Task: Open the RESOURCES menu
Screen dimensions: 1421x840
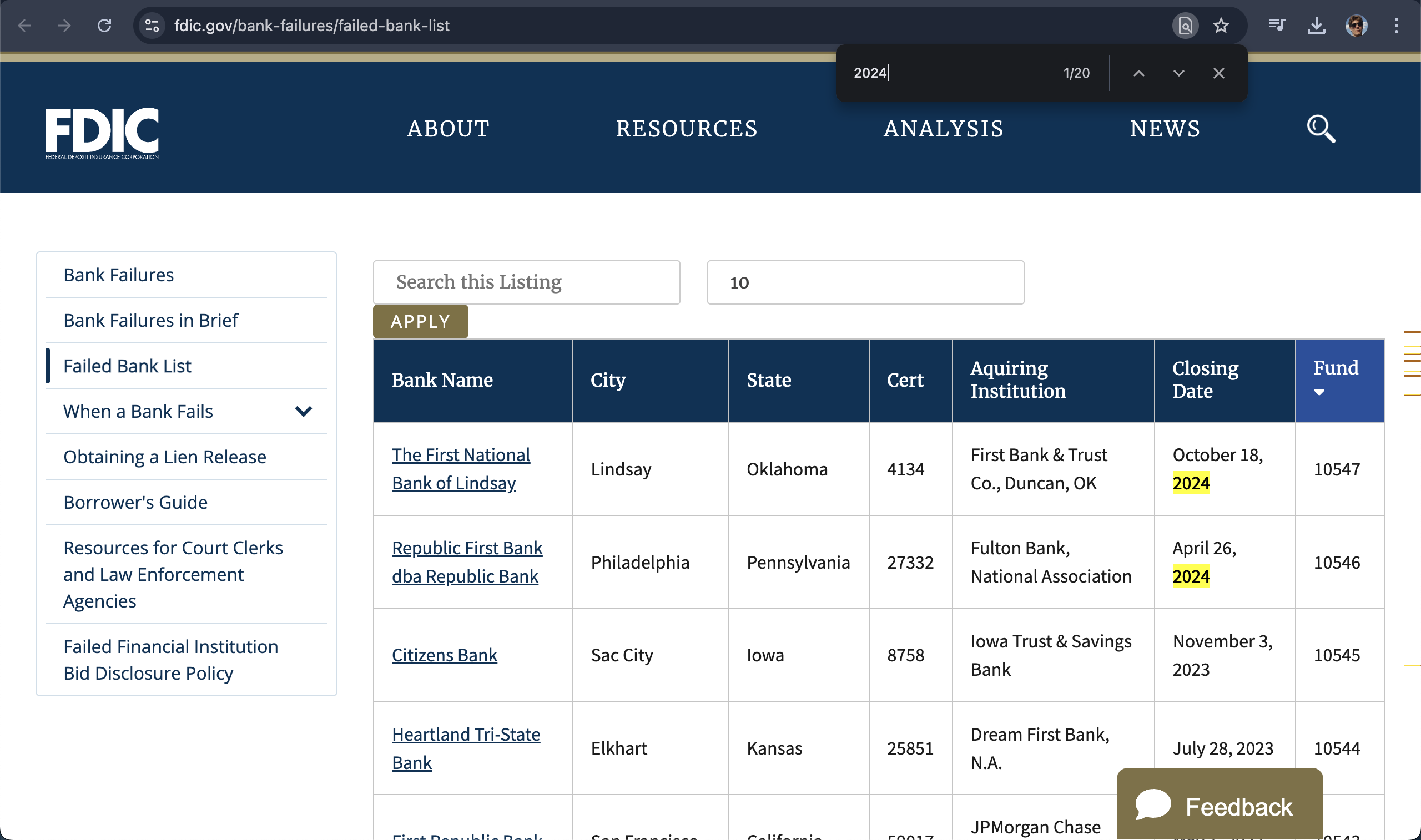Action: click(686, 129)
